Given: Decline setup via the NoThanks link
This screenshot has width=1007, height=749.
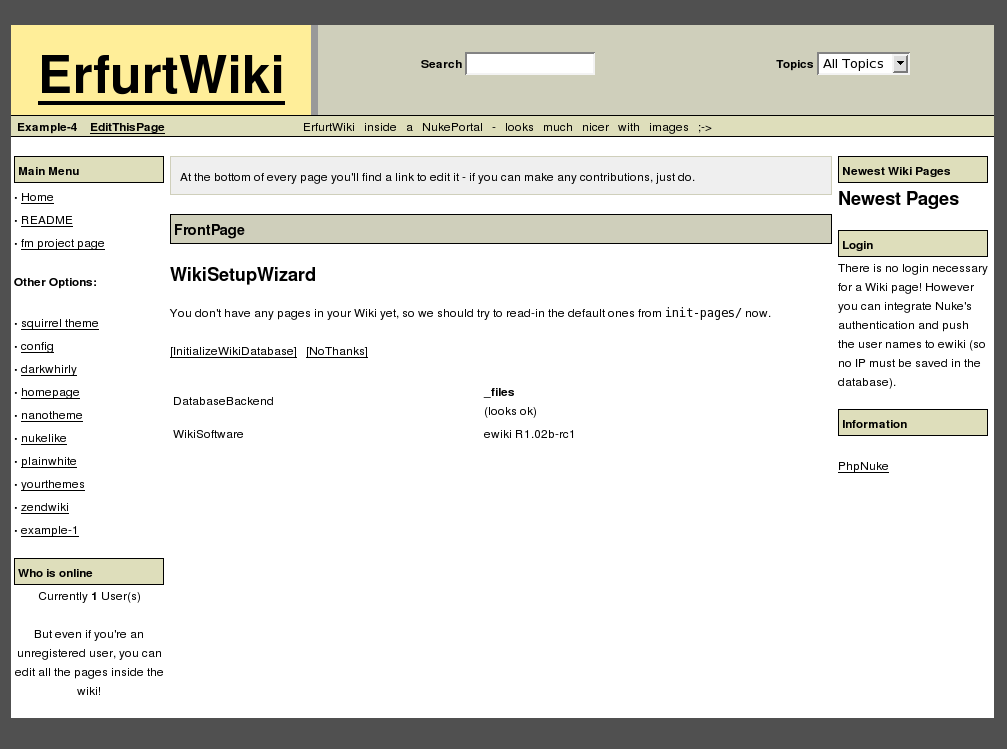Looking at the screenshot, I should [337, 351].
